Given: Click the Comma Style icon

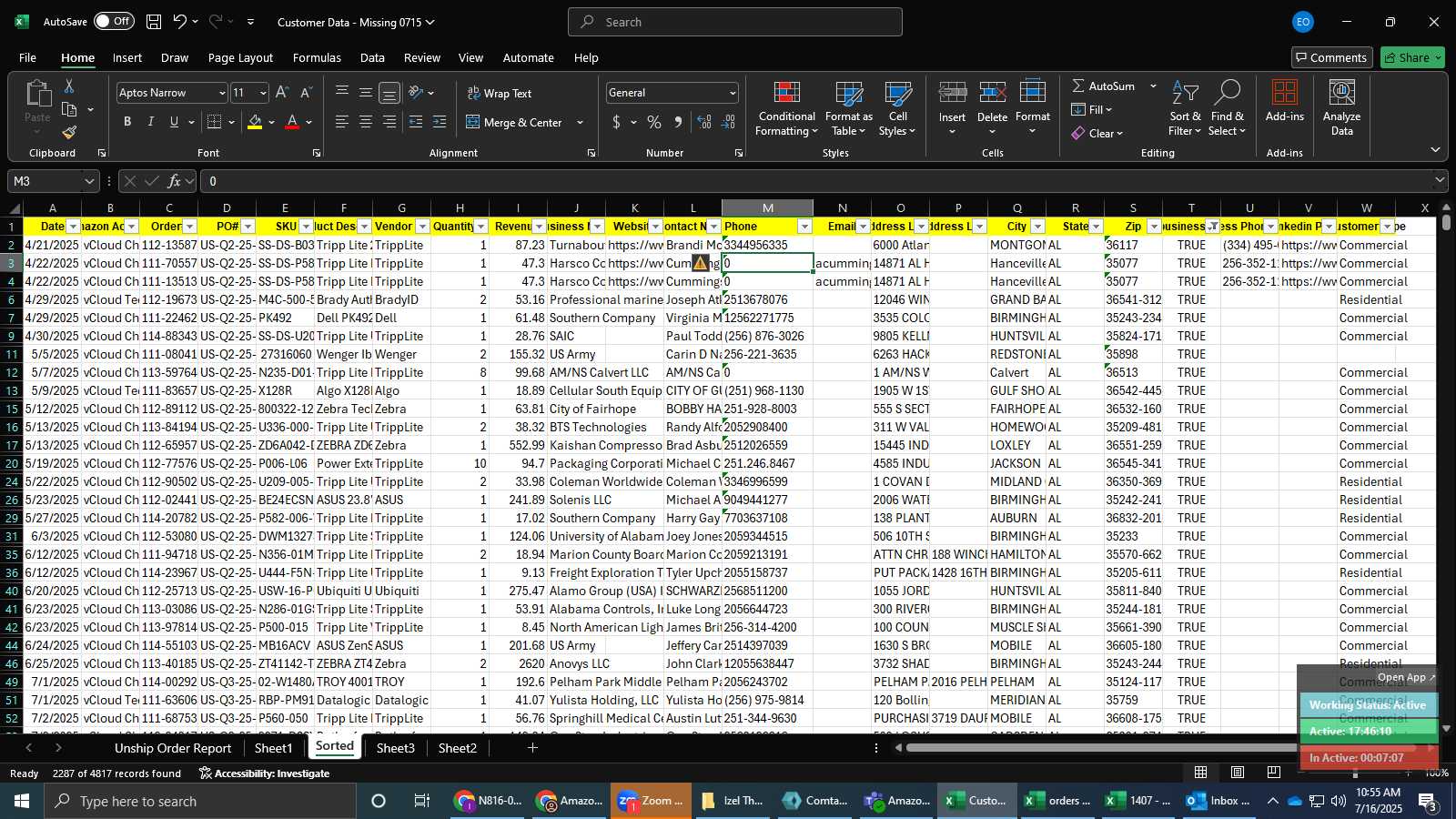Looking at the screenshot, I should 678,122.
